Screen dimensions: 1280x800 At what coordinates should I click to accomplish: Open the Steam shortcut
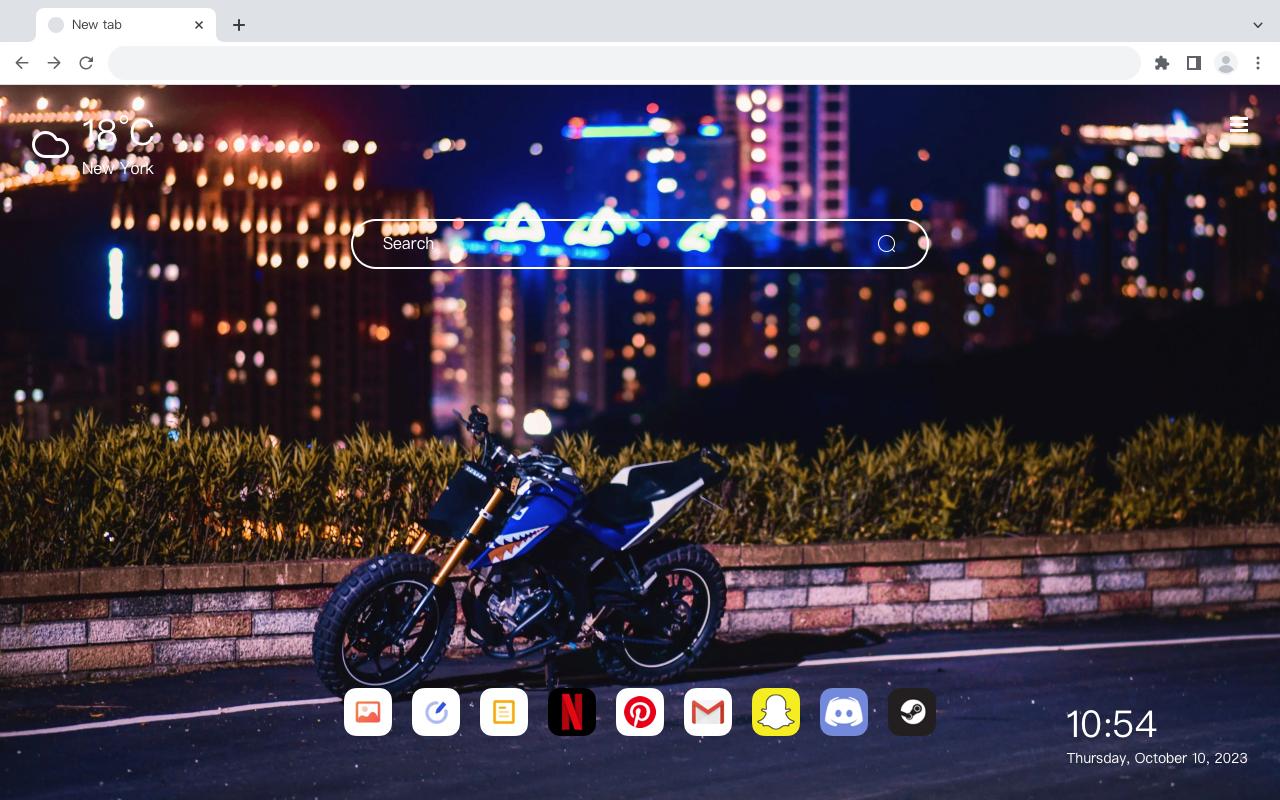912,712
